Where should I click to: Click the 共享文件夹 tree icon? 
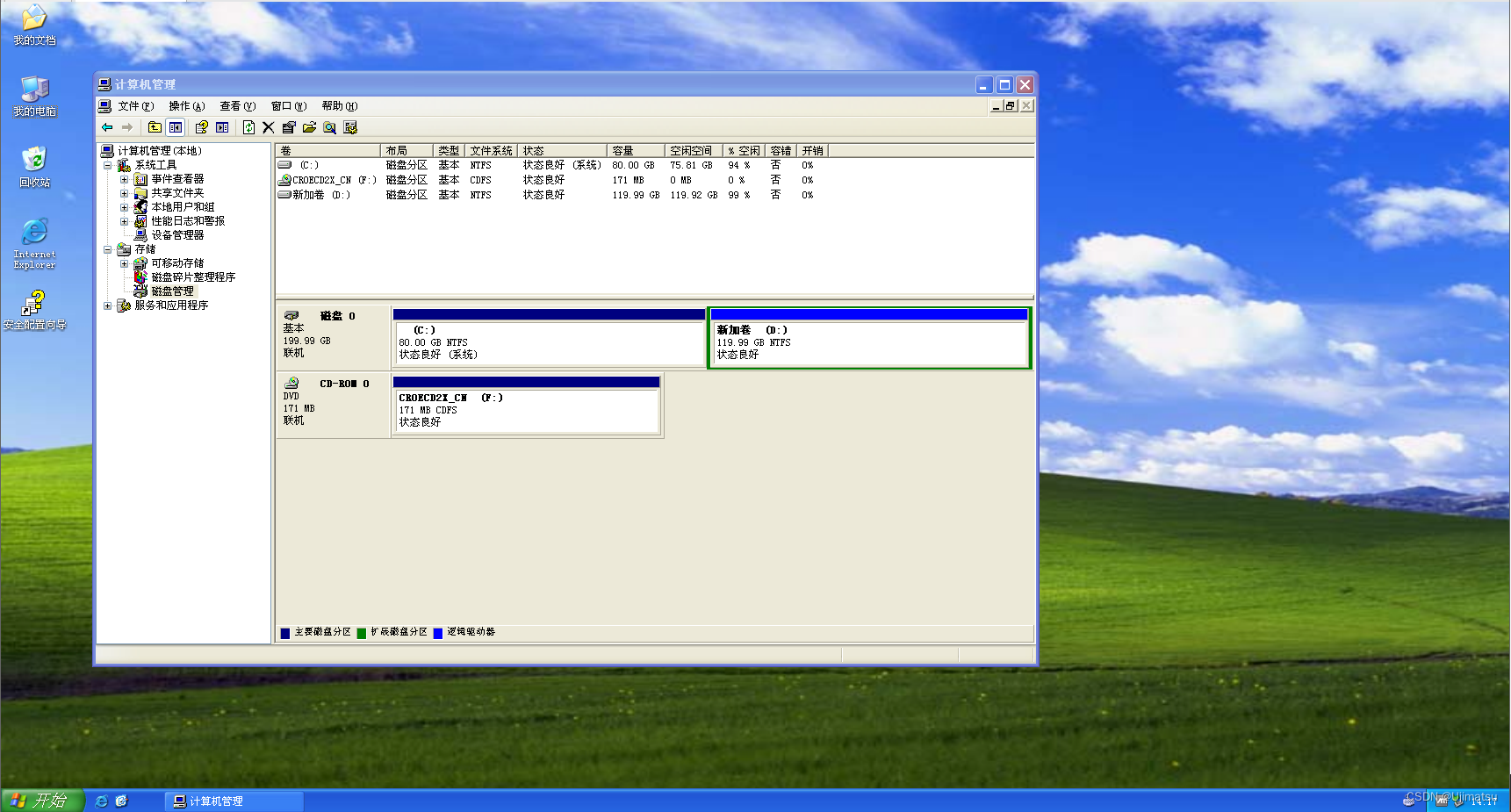click(140, 193)
